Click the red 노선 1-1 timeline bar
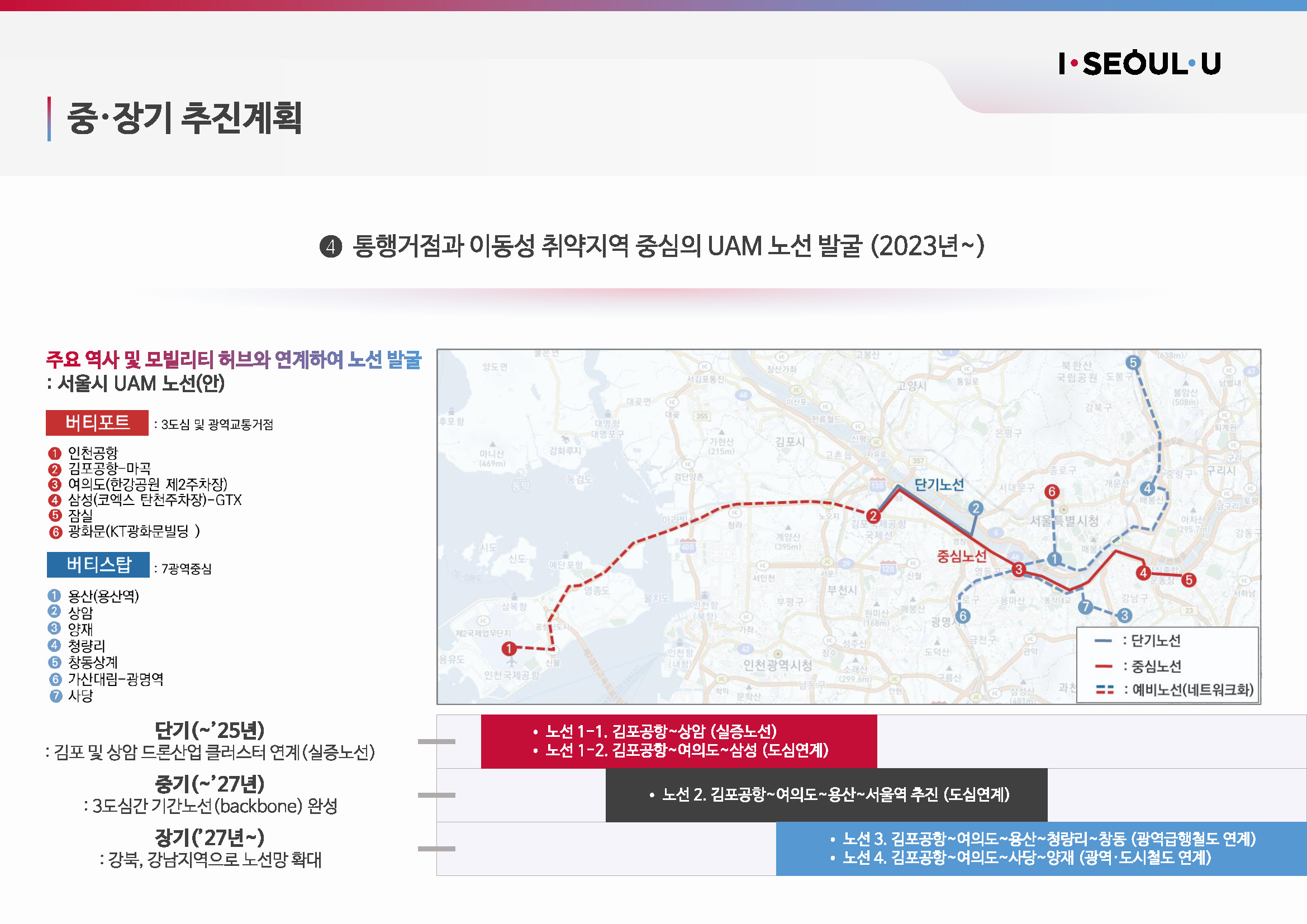Image resolution: width=1307 pixels, height=924 pixels. click(678, 741)
